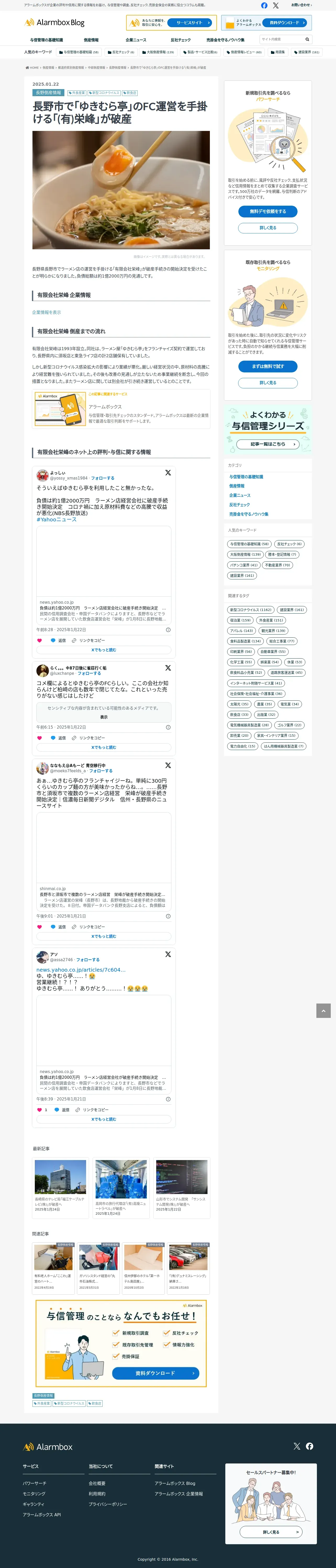
Task: Open the Facebook icon in header
Action: tap(264, 5)
